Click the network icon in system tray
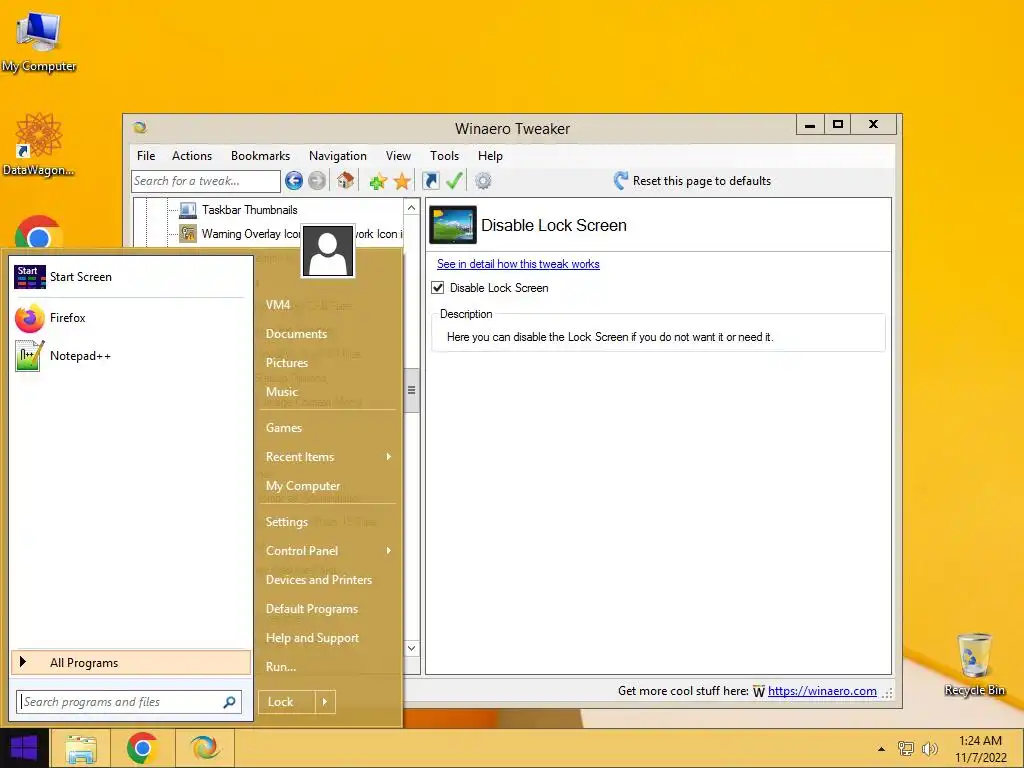 pos(906,748)
